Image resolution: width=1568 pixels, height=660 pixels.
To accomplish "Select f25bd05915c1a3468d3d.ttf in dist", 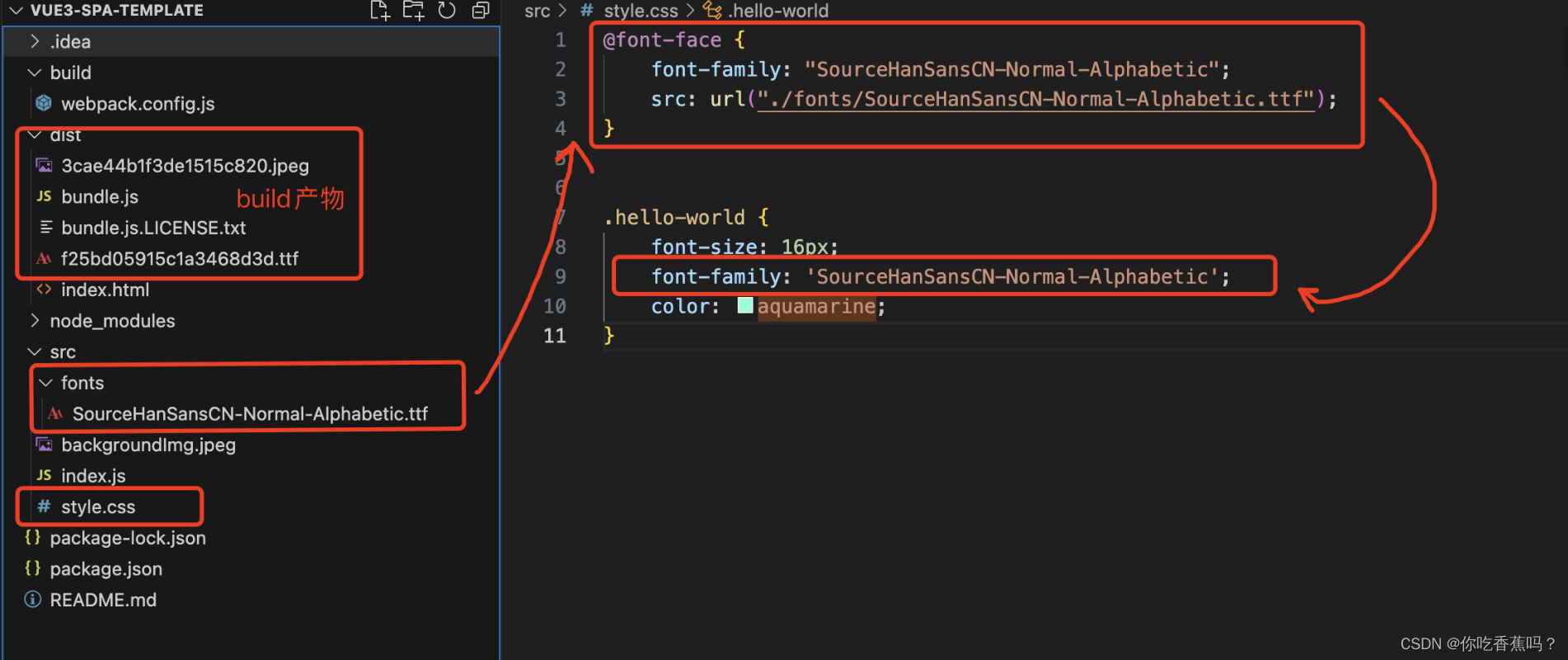I will (180, 258).
